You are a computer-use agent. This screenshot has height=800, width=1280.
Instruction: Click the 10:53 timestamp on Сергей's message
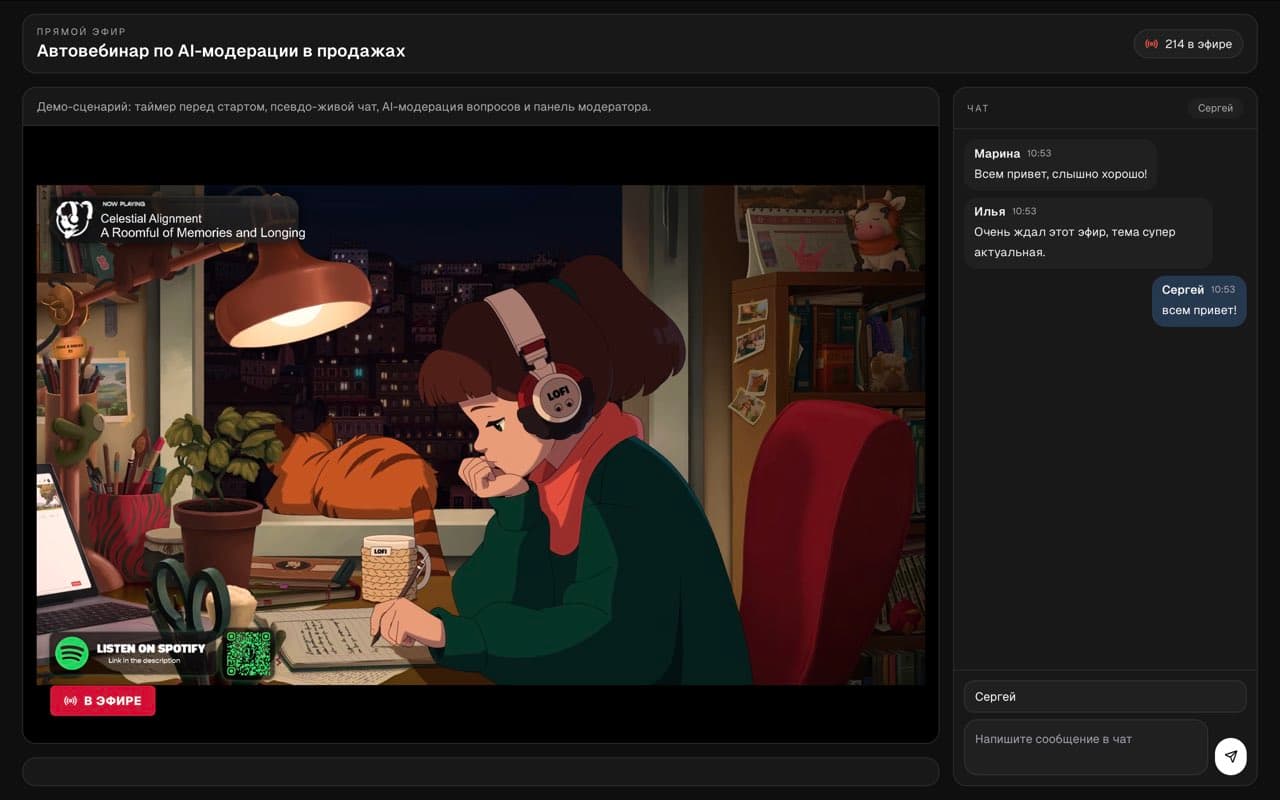click(1223, 290)
